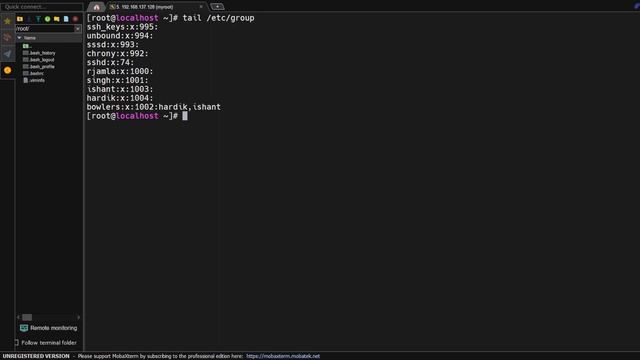Image resolution: width=640 pixels, height=360 pixels.
Task: Click the 'tail /etc/group' command text
Action: coord(218,18)
